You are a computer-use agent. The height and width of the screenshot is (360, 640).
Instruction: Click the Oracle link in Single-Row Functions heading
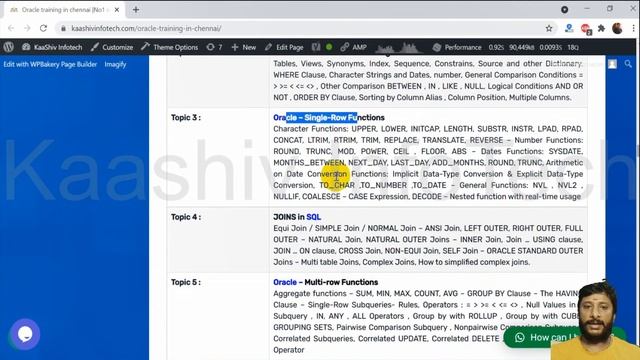click(285, 118)
